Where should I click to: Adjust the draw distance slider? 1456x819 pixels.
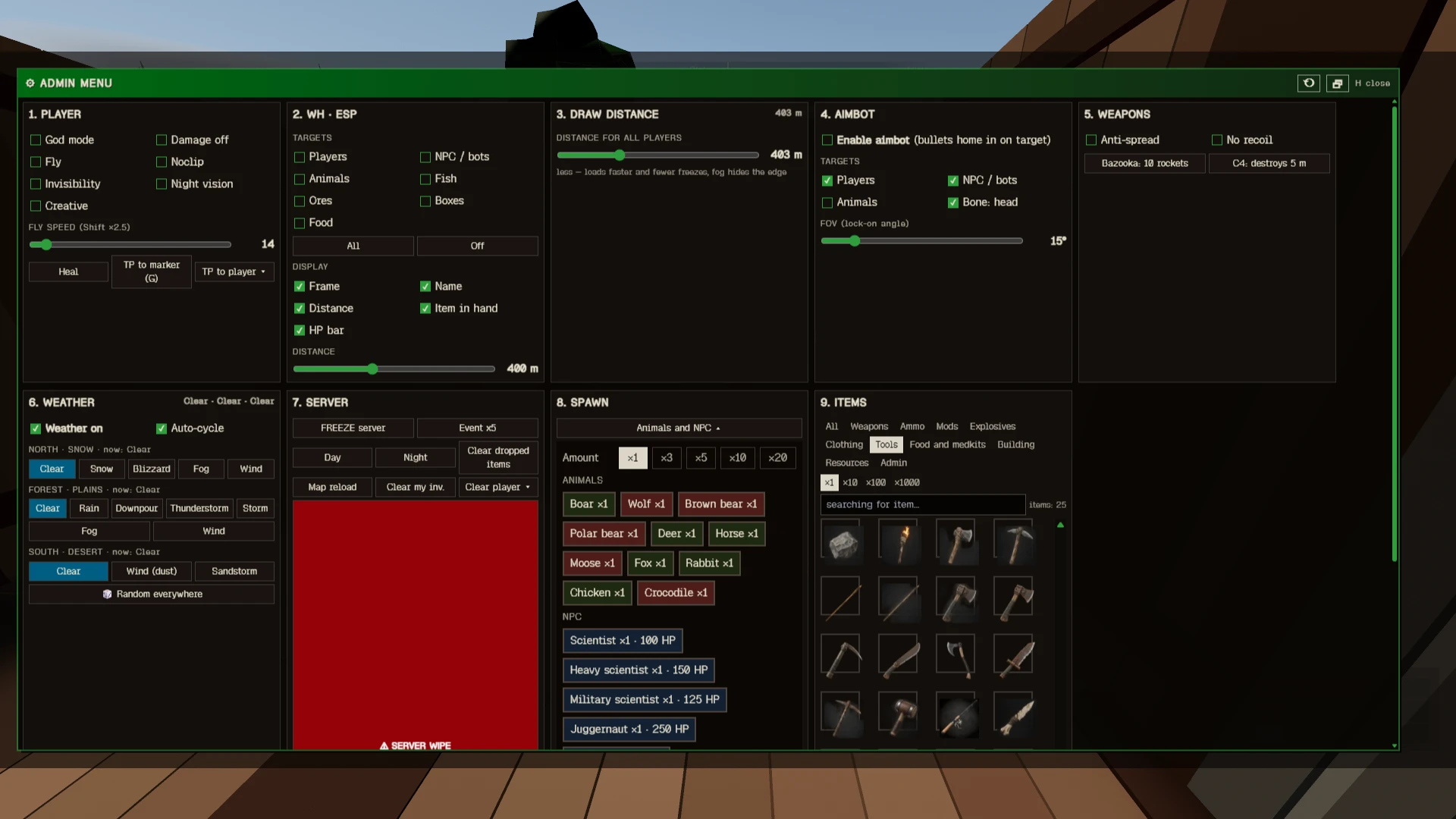coord(657,155)
